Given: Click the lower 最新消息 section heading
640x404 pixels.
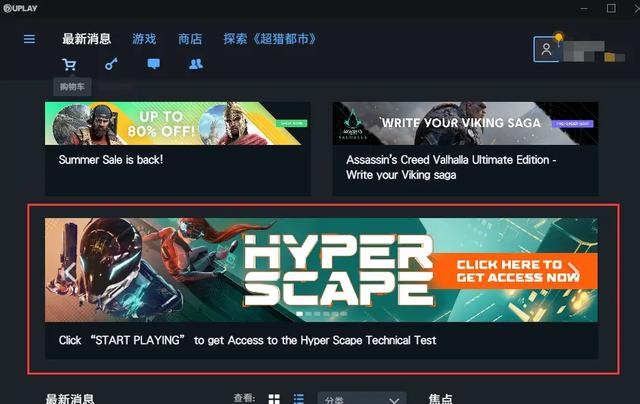Looking at the screenshot, I should tap(70, 398).
